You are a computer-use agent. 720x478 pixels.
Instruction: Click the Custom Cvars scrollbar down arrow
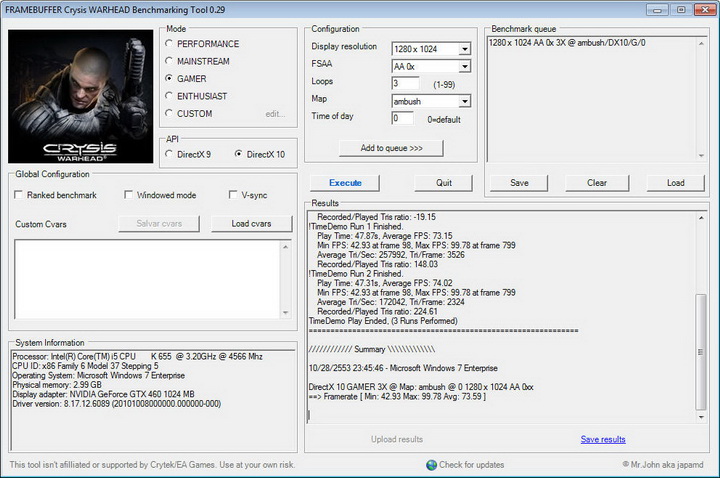click(x=286, y=313)
